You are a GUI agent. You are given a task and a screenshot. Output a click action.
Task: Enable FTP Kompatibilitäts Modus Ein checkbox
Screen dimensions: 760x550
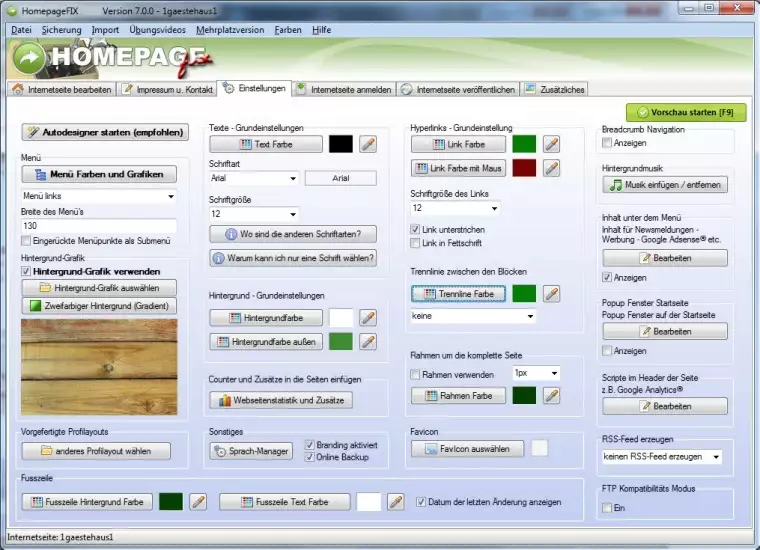[607, 507]
